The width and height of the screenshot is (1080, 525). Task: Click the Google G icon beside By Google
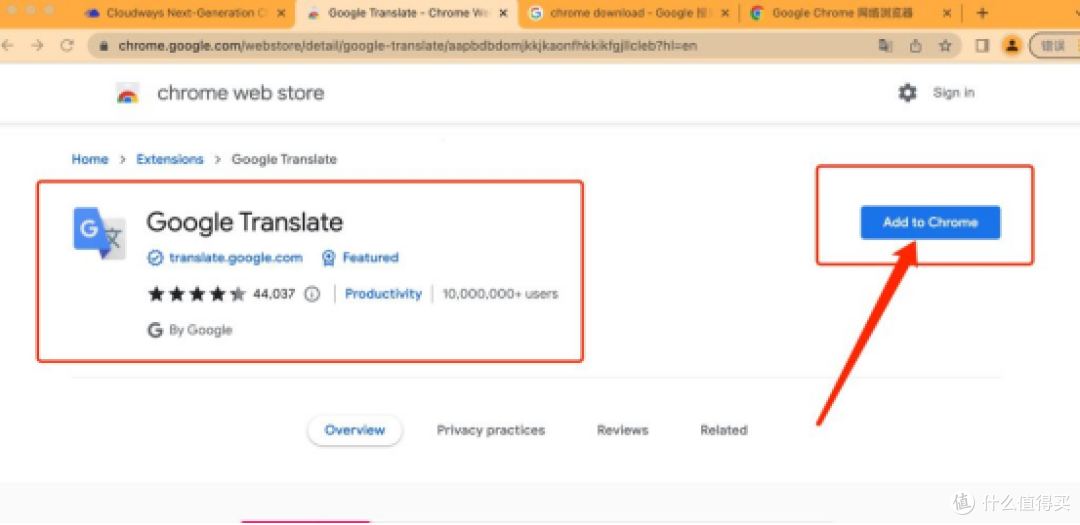155,330
